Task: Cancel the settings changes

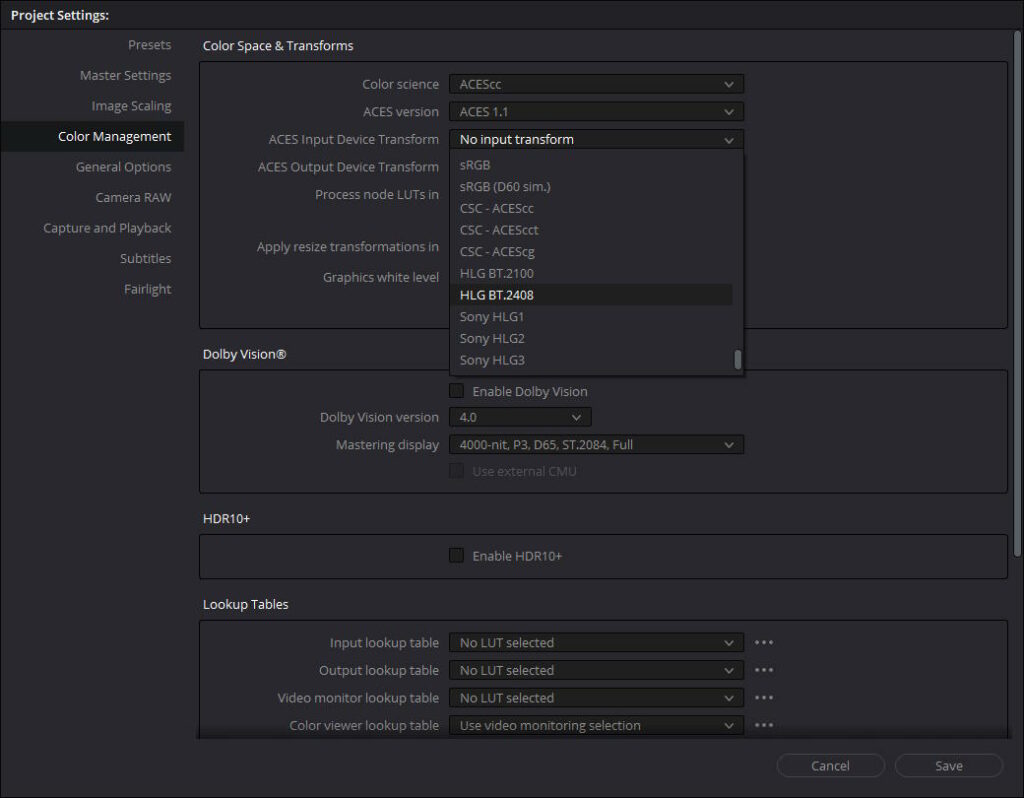Action: click(x=830, y=765)
